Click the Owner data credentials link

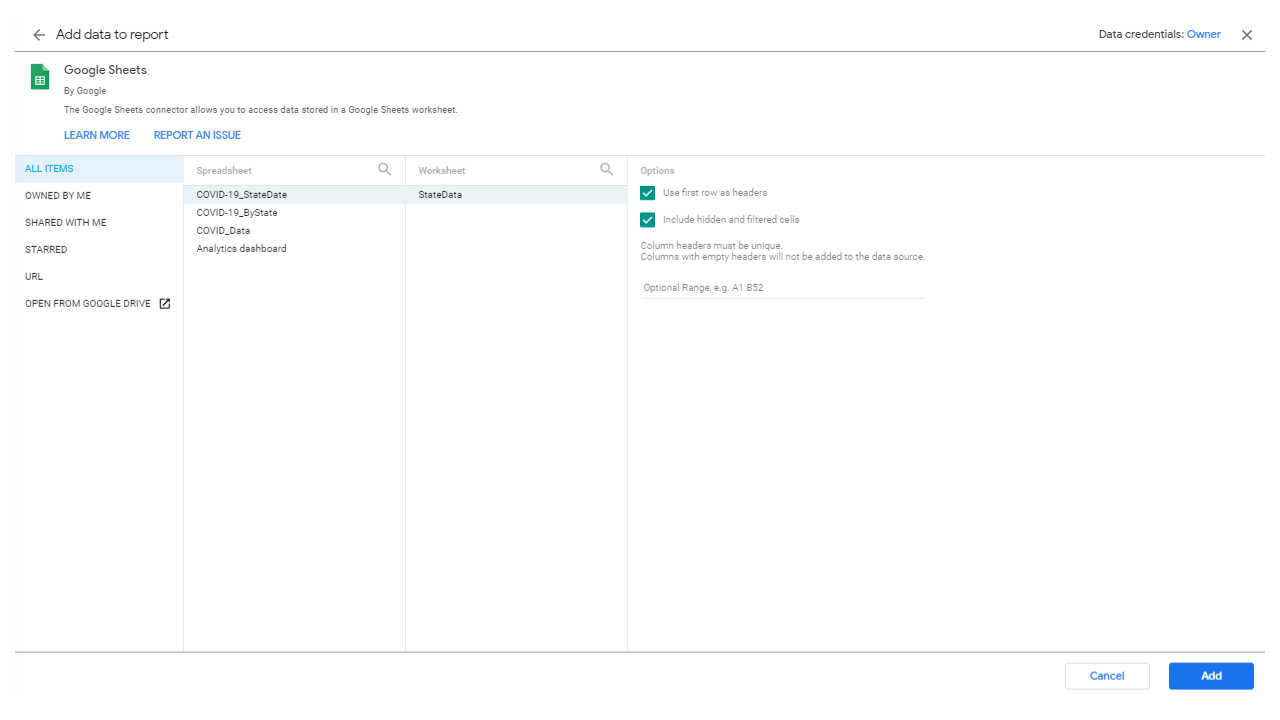click(x=1204, y=34)
